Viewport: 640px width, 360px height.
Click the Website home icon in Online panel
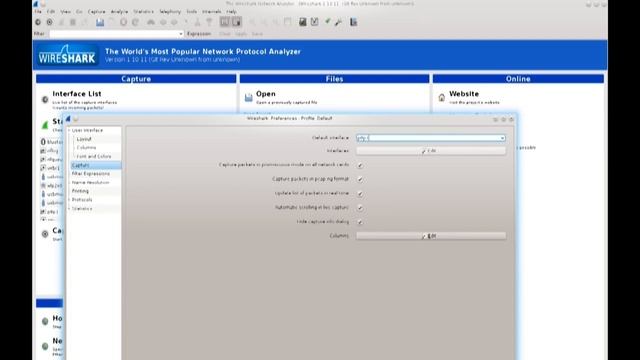[x=442, y=98]
